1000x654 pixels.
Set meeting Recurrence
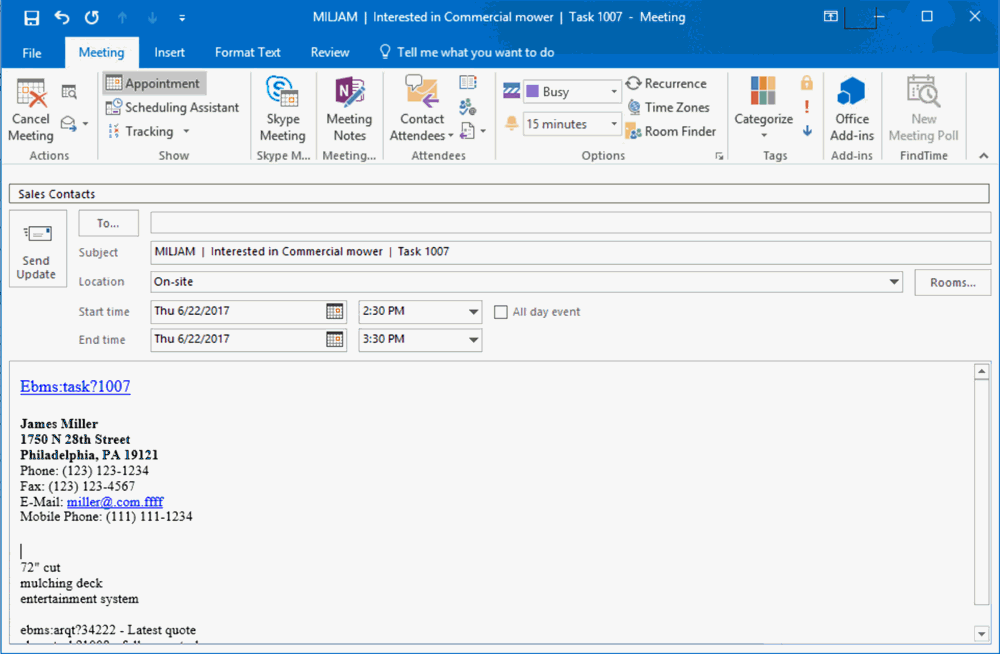point(666,84)
